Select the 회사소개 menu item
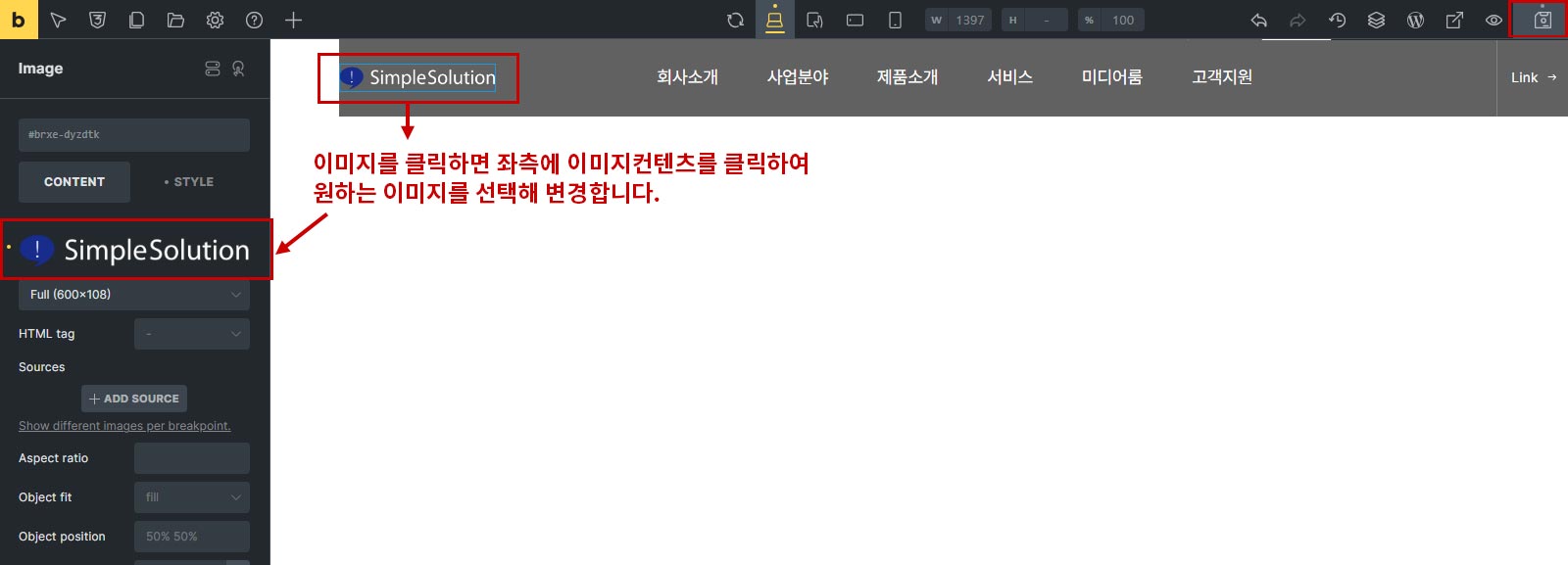This screenshot has height=565, width=1568. click(687, 77)
